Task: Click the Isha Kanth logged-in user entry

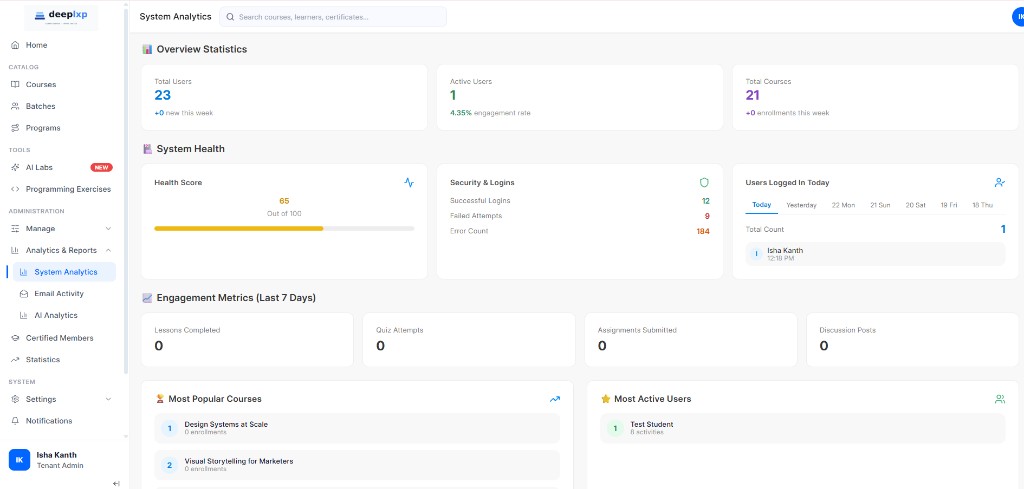Action: point(876,254)
